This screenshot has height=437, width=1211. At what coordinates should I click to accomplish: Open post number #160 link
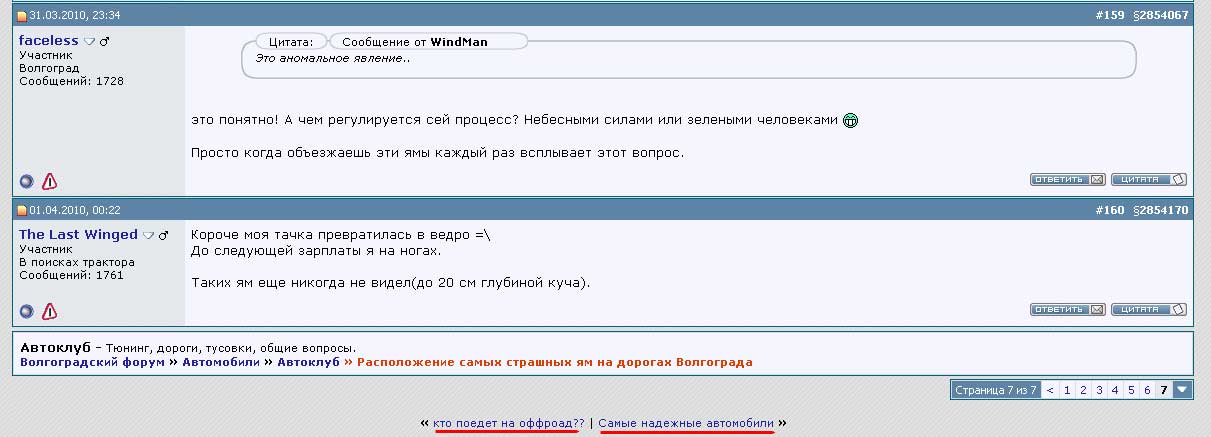(x=1110, y=210)
